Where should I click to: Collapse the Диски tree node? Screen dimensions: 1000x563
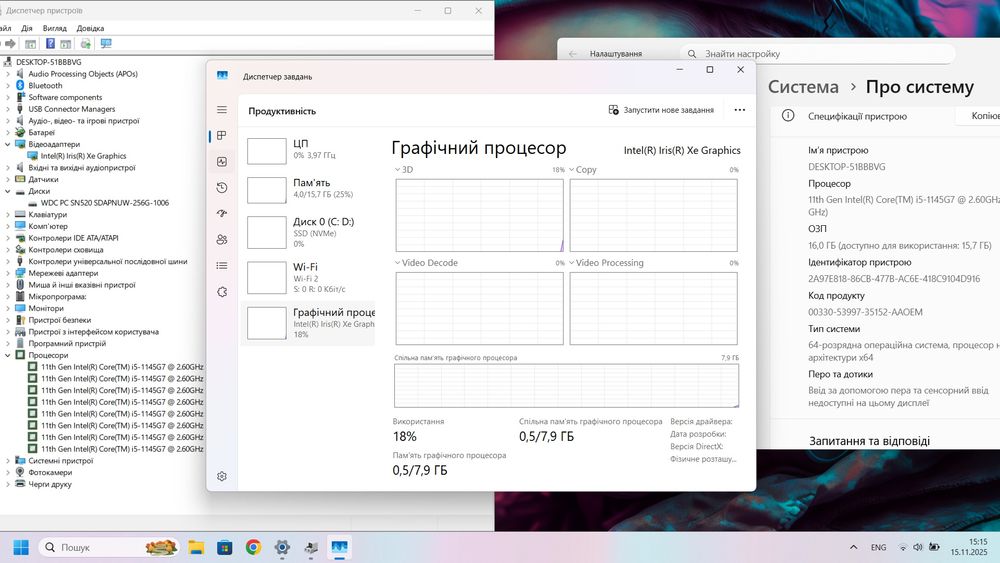(8, 191)
